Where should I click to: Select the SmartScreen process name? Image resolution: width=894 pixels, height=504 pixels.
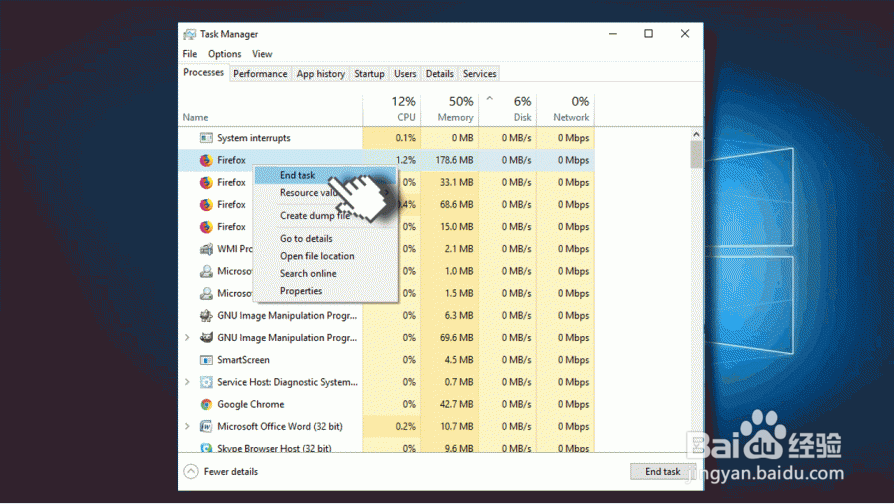click(243, 360)
